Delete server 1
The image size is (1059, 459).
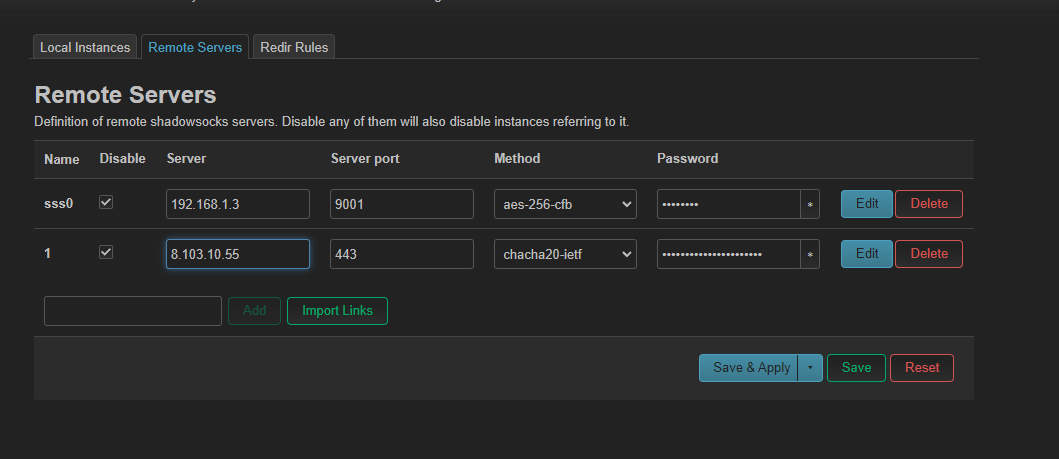[x=929, y=254]
